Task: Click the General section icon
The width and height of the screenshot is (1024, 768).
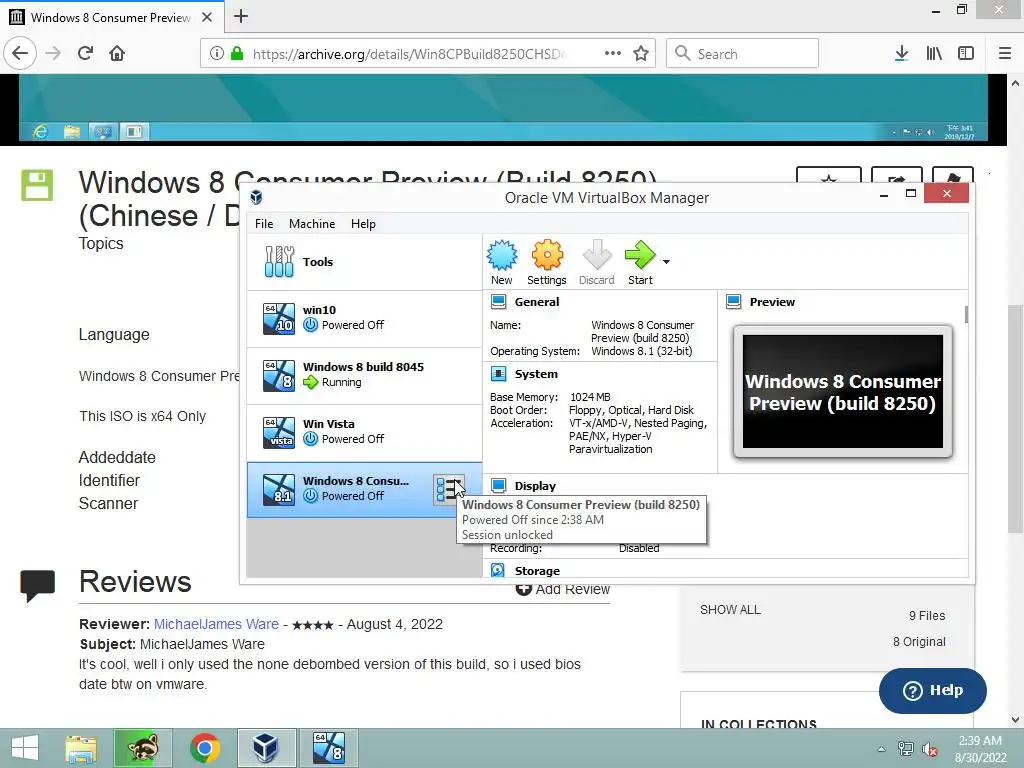Action: (x=498, y=302)
